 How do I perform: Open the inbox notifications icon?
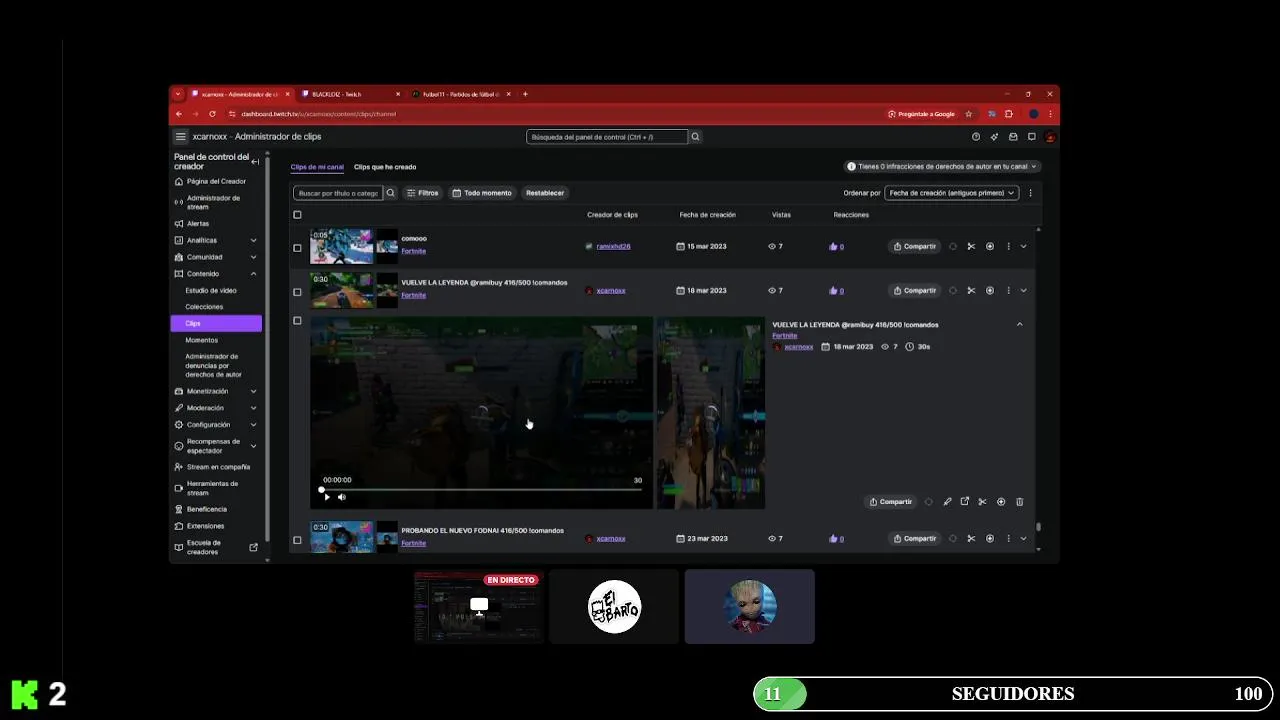1013,137
